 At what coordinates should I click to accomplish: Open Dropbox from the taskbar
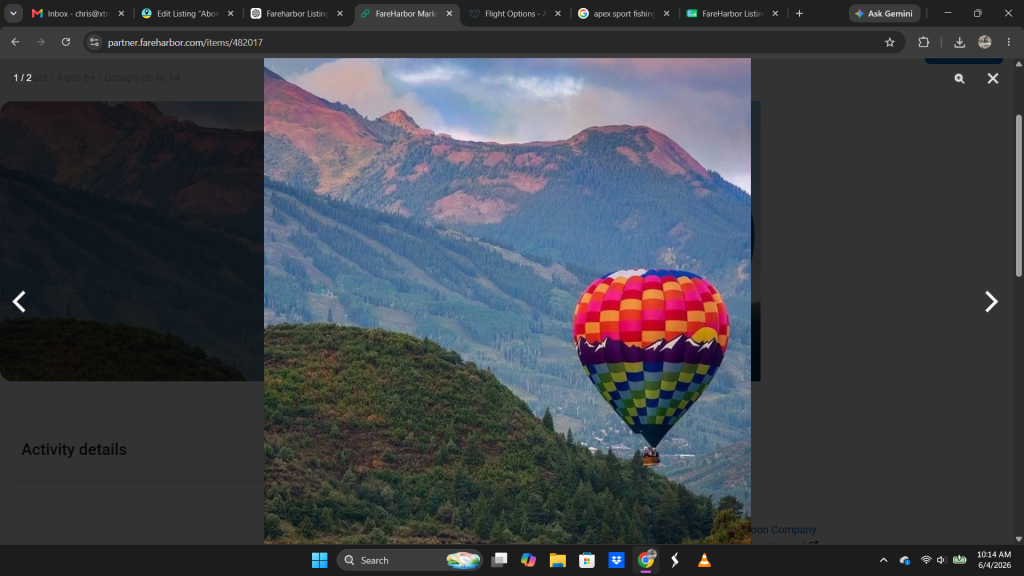tap(616, 560)
